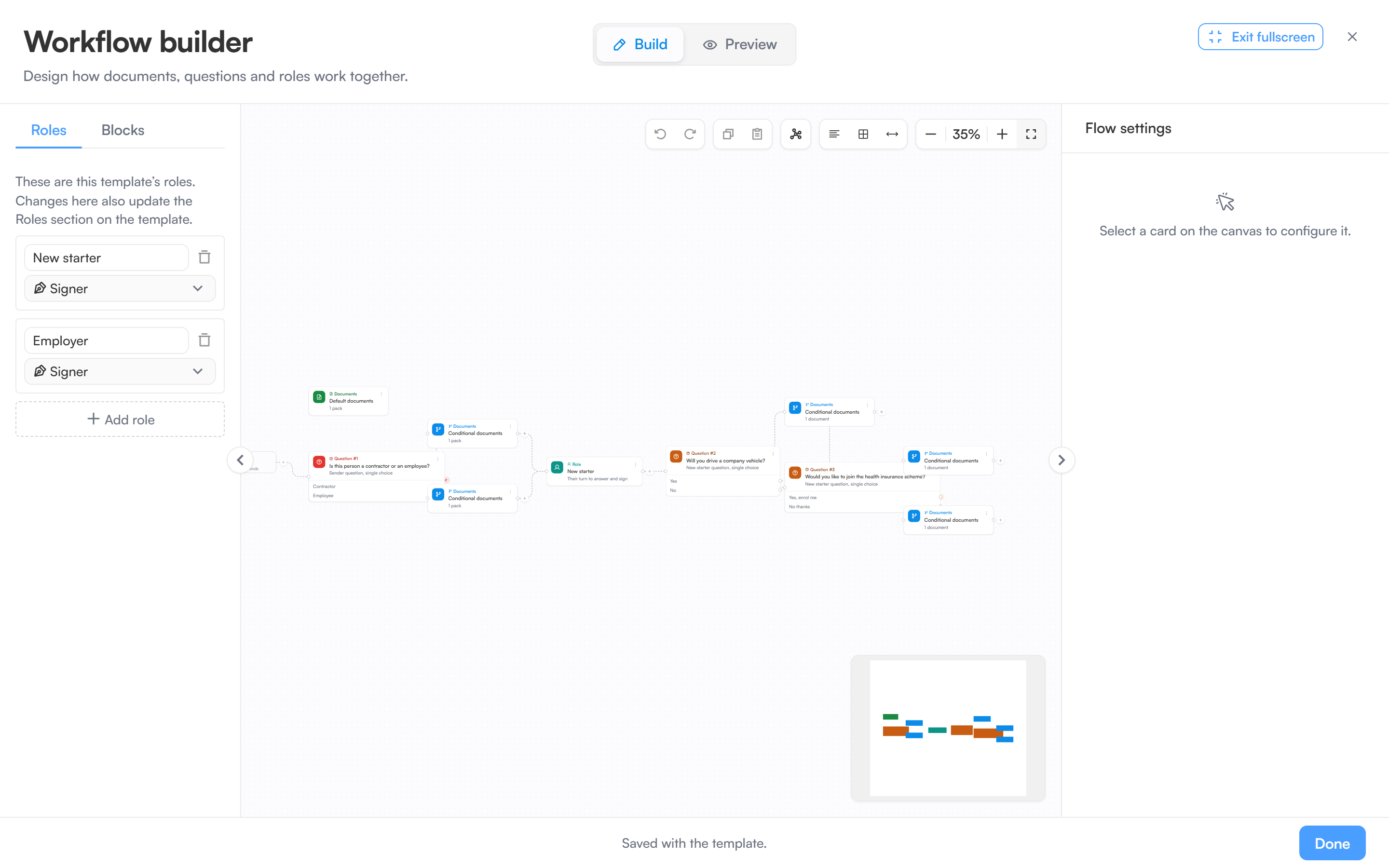This screenshot has height=868, width=1389.
Task: Open New starter's Signer dropdown
Action: pos(120,288)
